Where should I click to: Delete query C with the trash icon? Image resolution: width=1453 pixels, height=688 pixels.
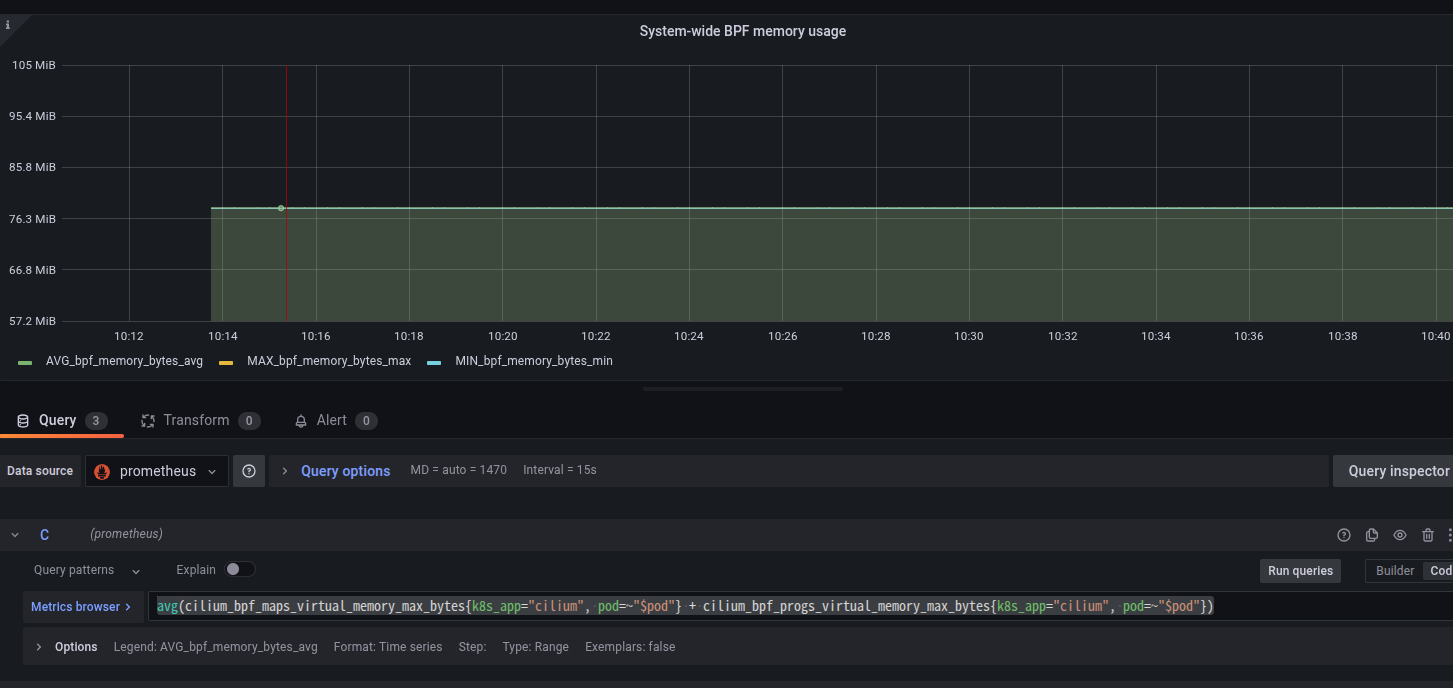point(1428,535)
